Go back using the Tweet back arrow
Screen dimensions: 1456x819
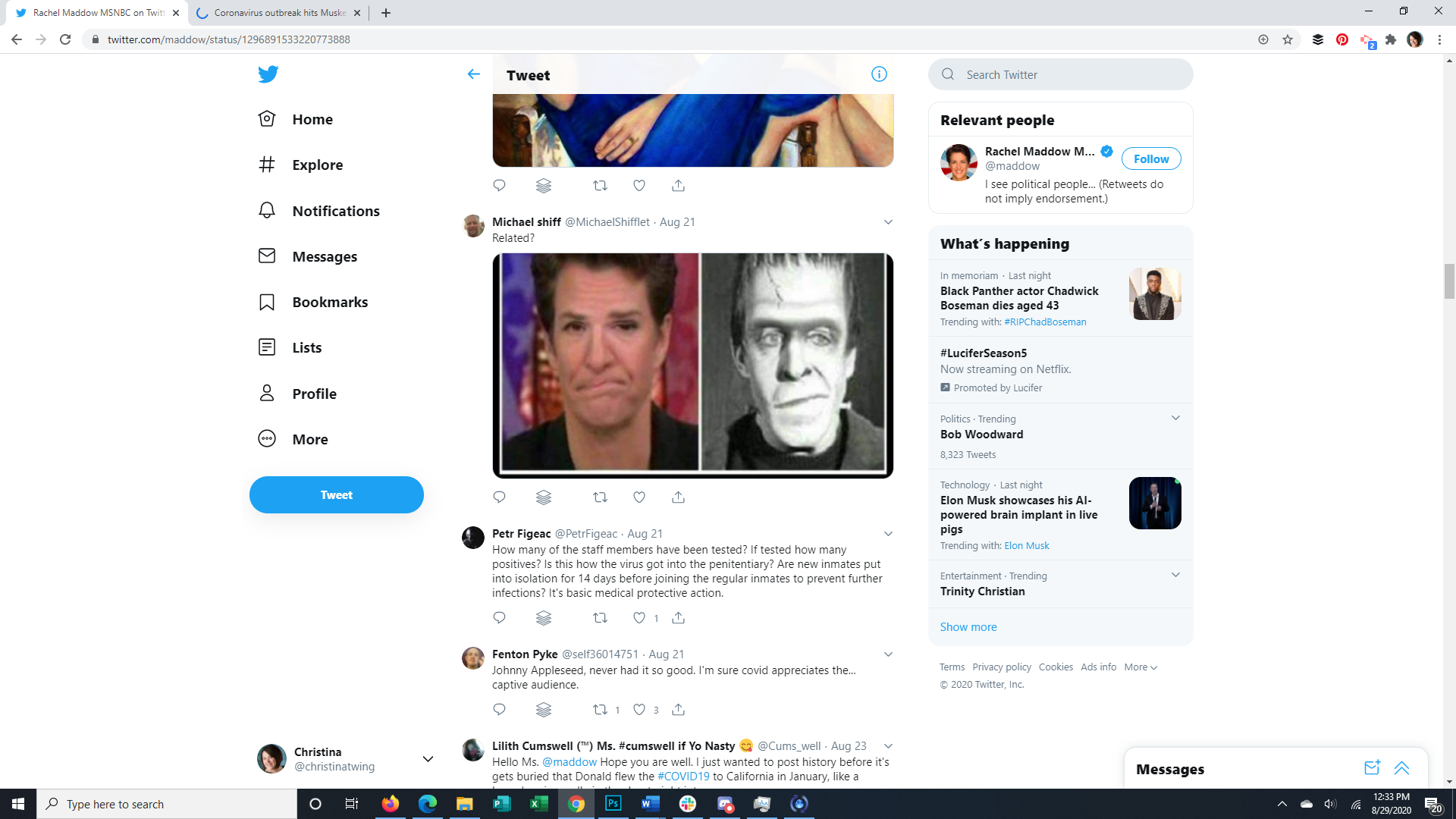tap(474, 74)
